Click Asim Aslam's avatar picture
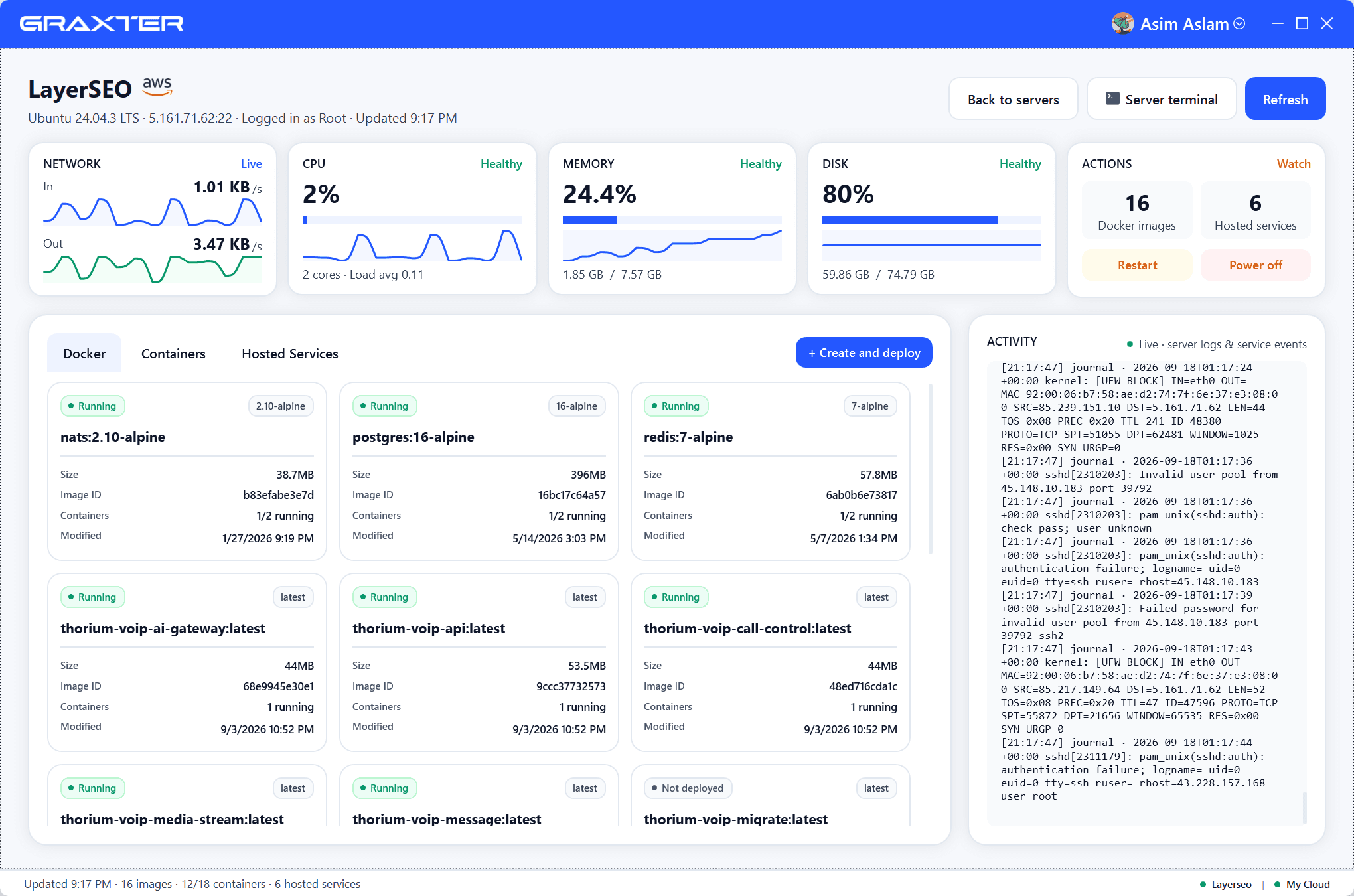The width and height of the screenshot is (1354, 896). (x=1122, y=24)
